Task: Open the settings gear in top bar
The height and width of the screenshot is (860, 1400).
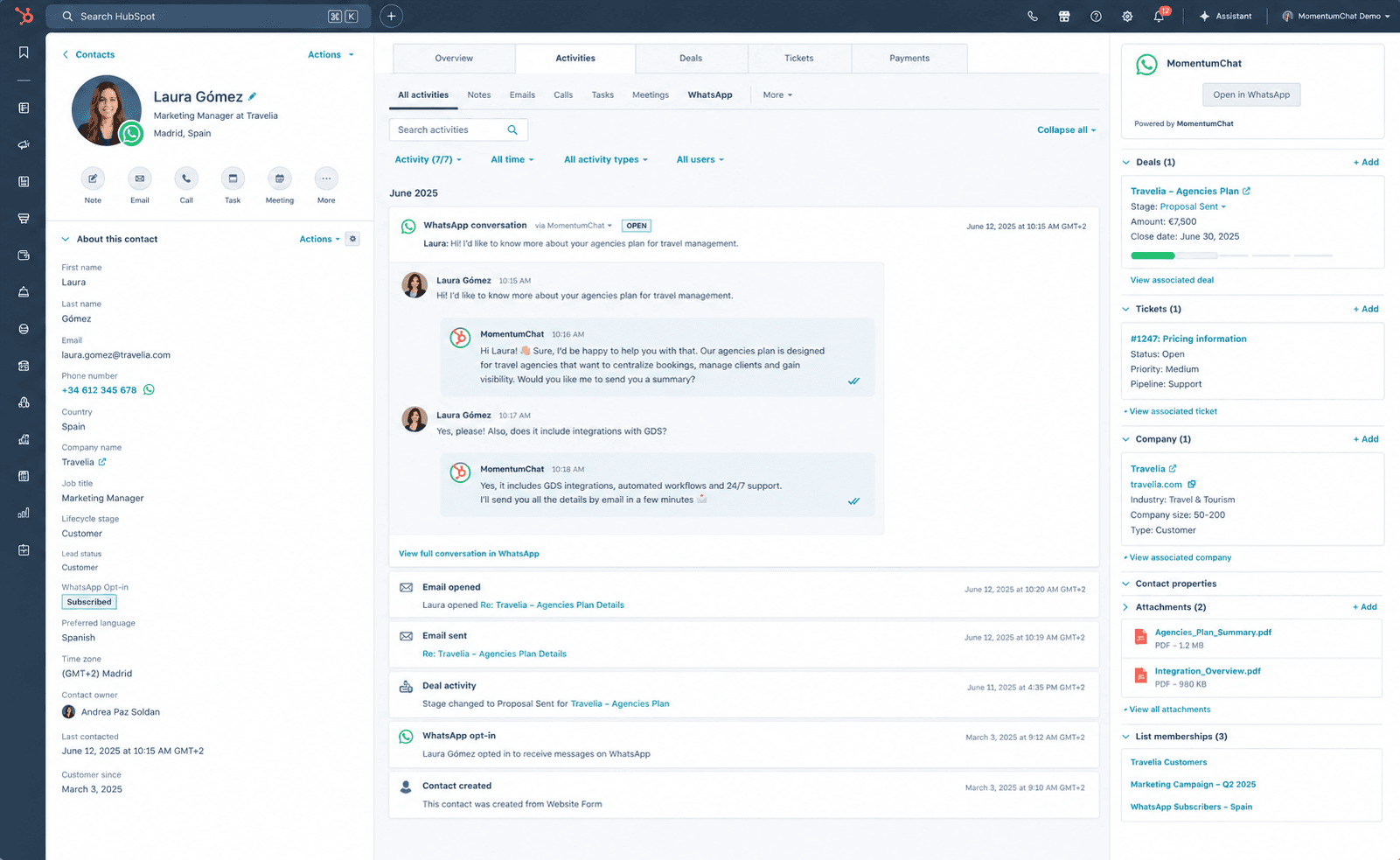Action: tap(1127, 16)
